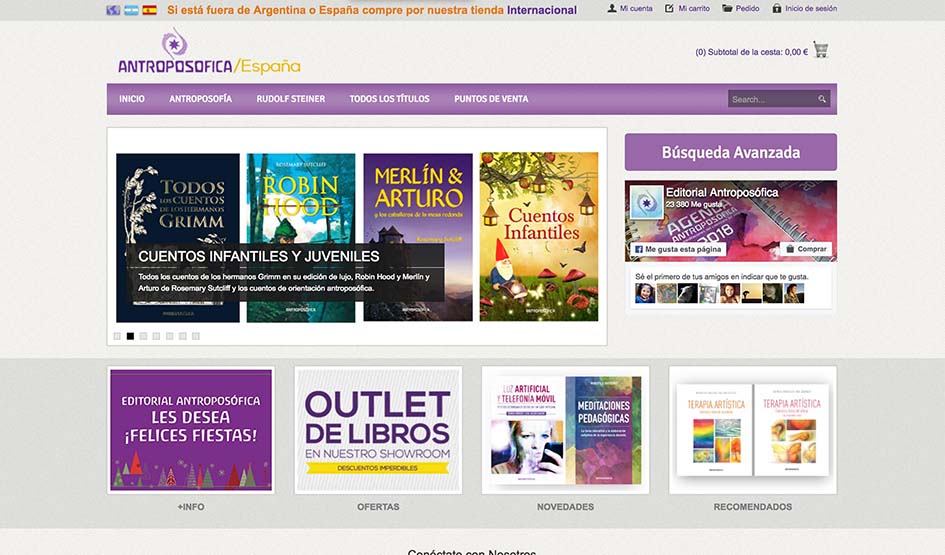Screen dimensions: 945x555
Task: Open the Novedades books banner
Action: (565, 430)
